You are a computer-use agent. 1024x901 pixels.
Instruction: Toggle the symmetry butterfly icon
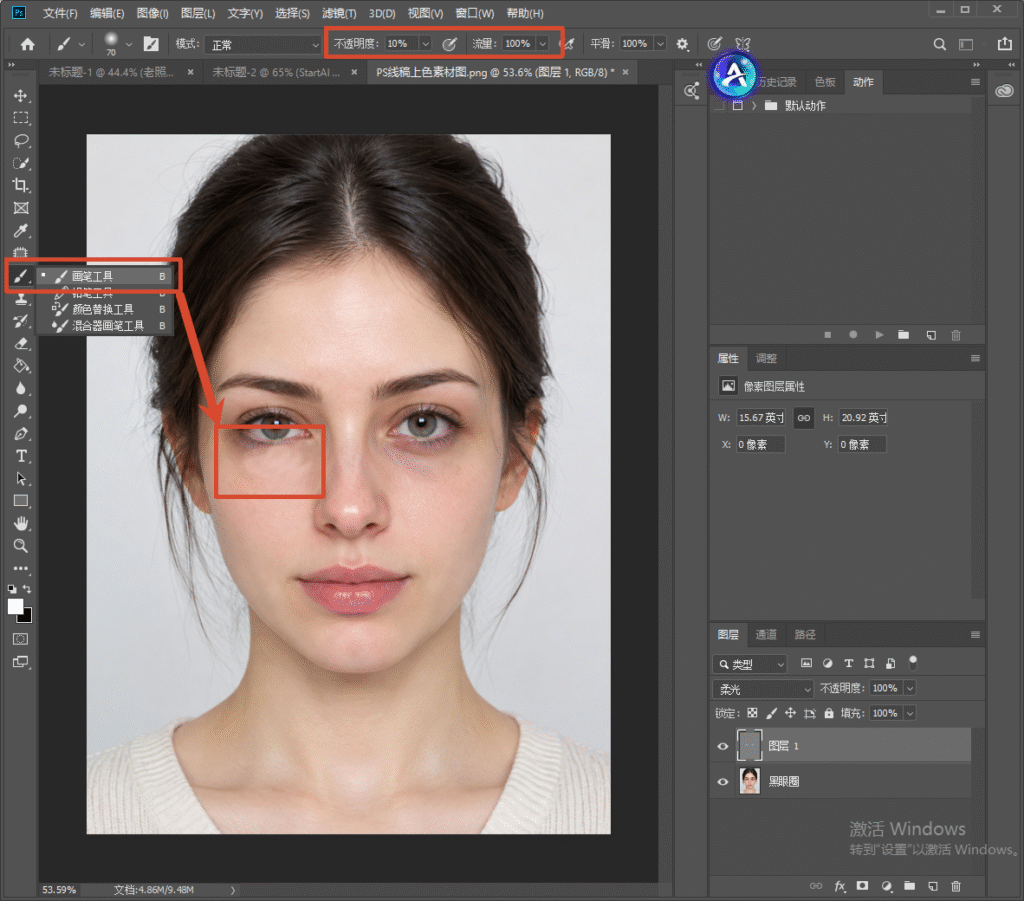(x=743, y=44)
